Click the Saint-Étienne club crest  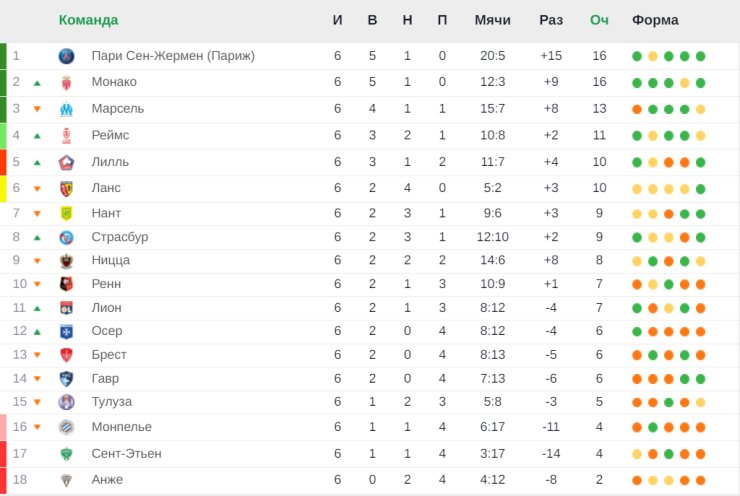pos(66,454)
